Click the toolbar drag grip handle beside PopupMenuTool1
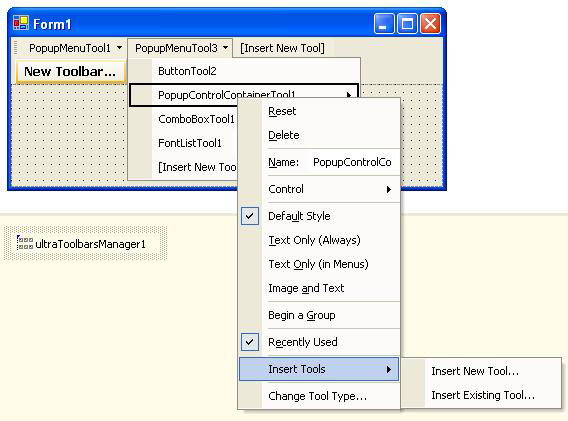Image resolution: width=568 pixels, height=421 pixels. tap(16, 48)
